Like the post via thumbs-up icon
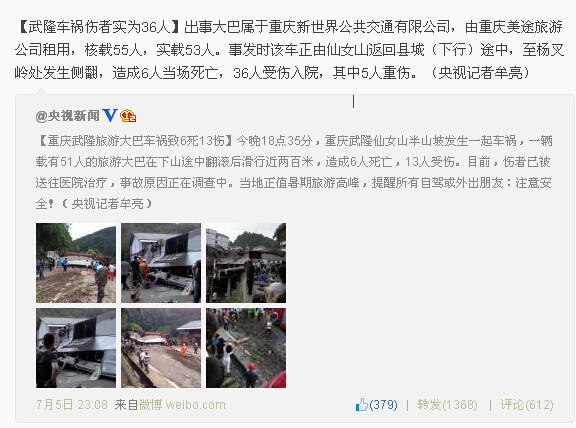Image resolution: width=576 pixels, height=428 pixels. pyautogui.click(x=361, y=405)
